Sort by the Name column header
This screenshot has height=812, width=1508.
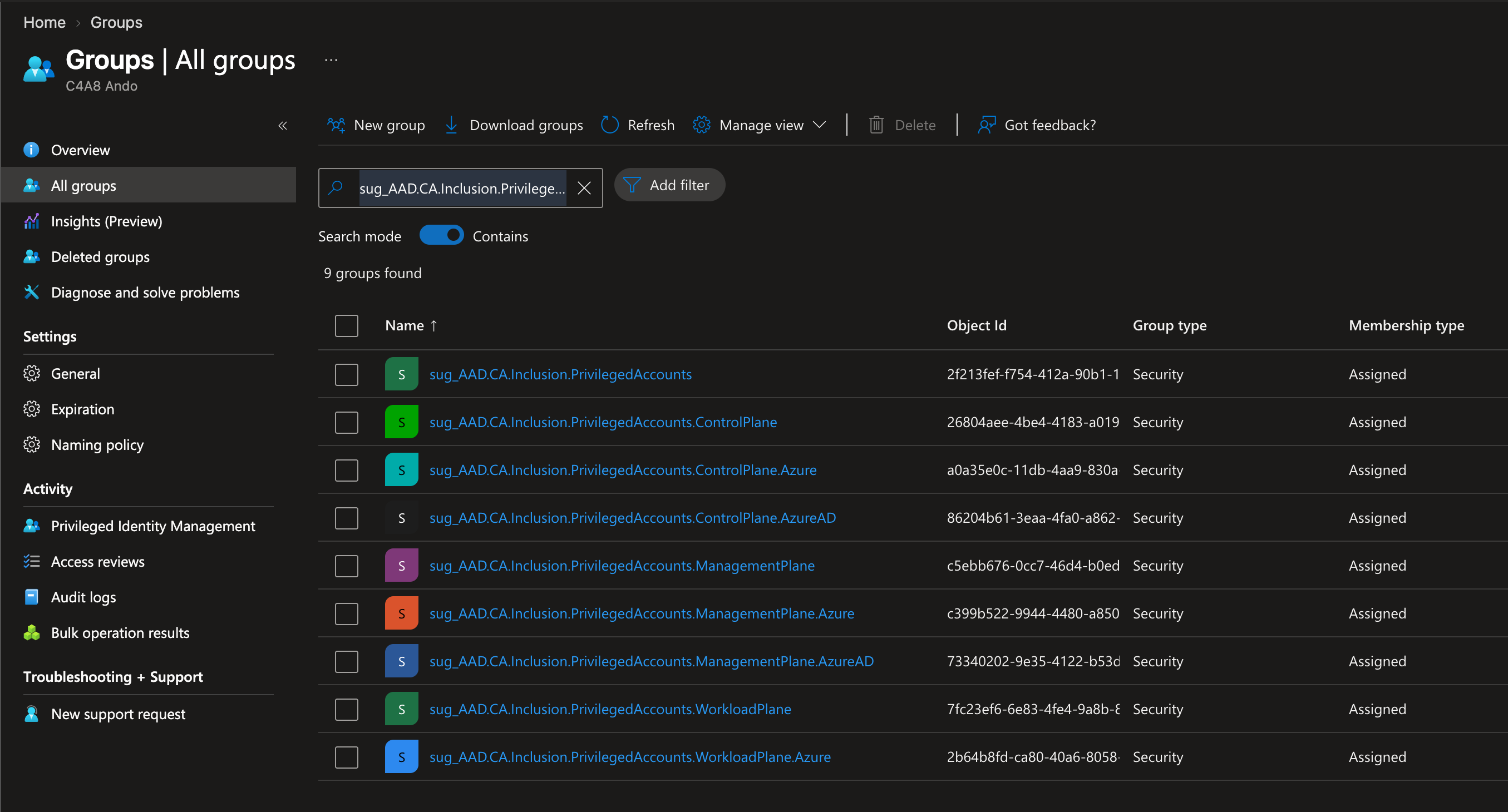click(x=411, y=325)
